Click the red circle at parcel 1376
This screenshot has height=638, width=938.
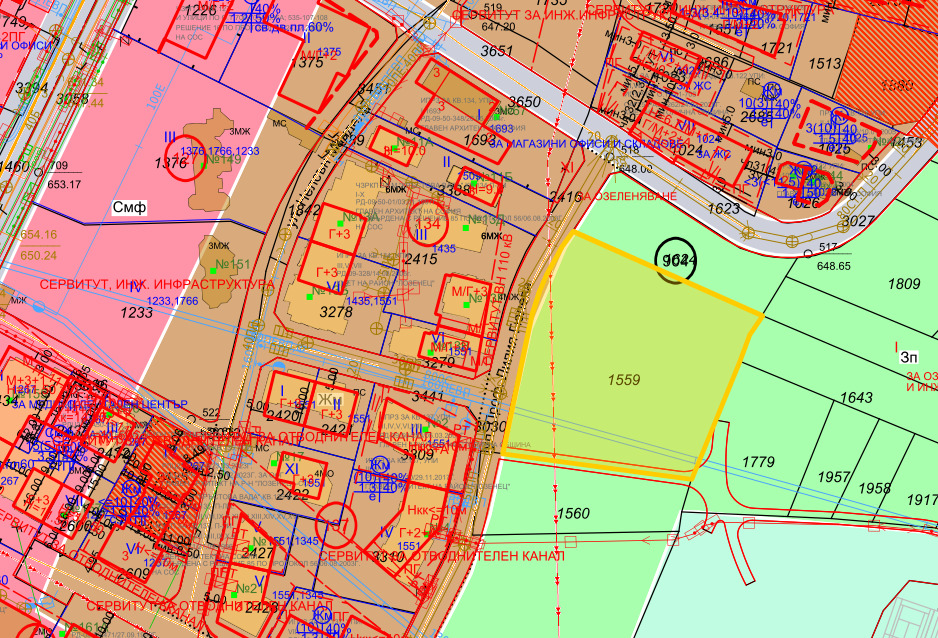(x=184, y=157)
